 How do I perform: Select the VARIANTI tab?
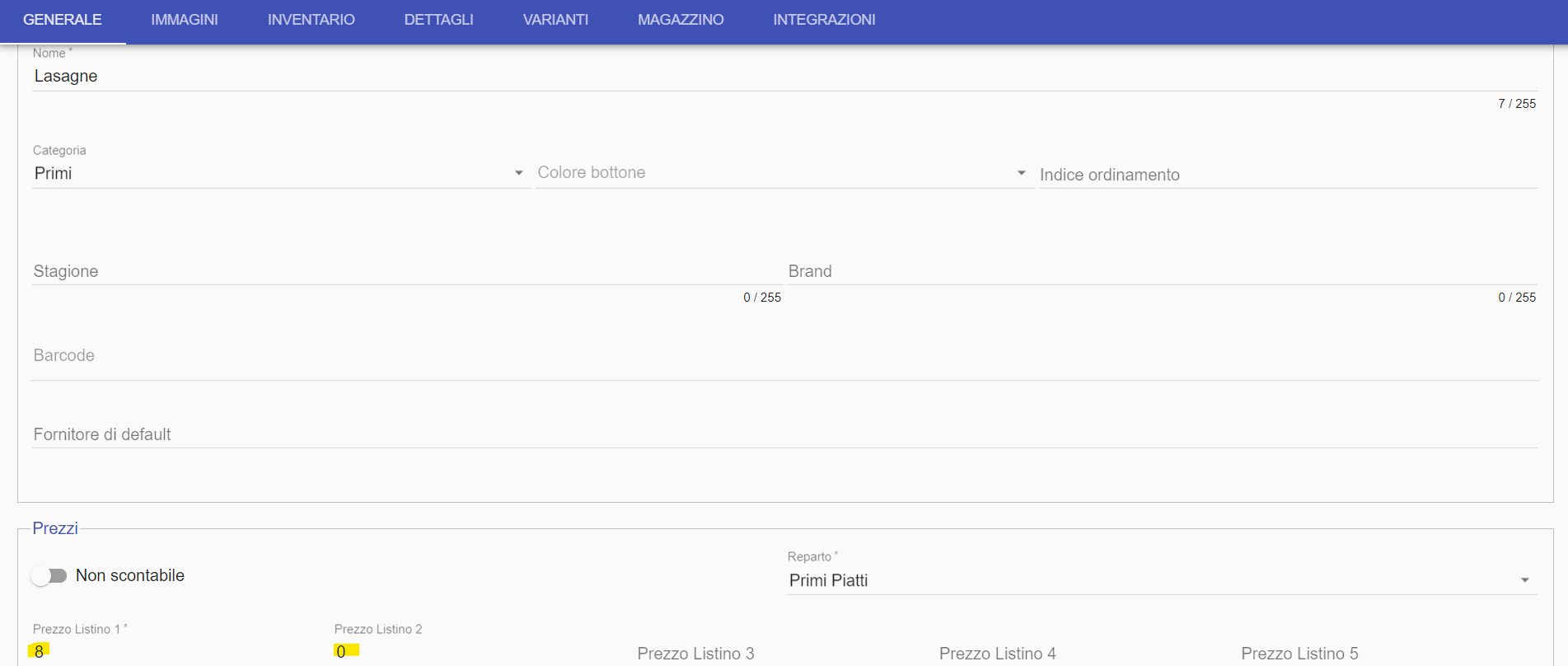[x=555, y=20]
